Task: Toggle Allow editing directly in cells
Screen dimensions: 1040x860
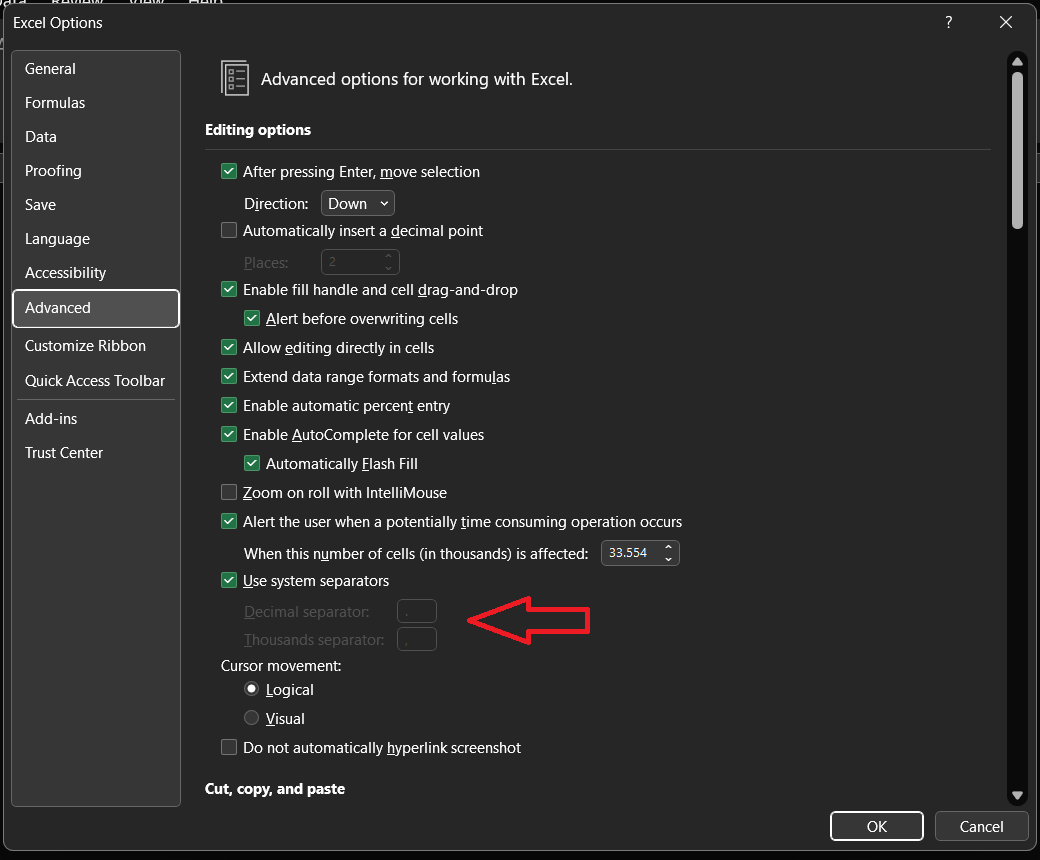Action: 229,347
